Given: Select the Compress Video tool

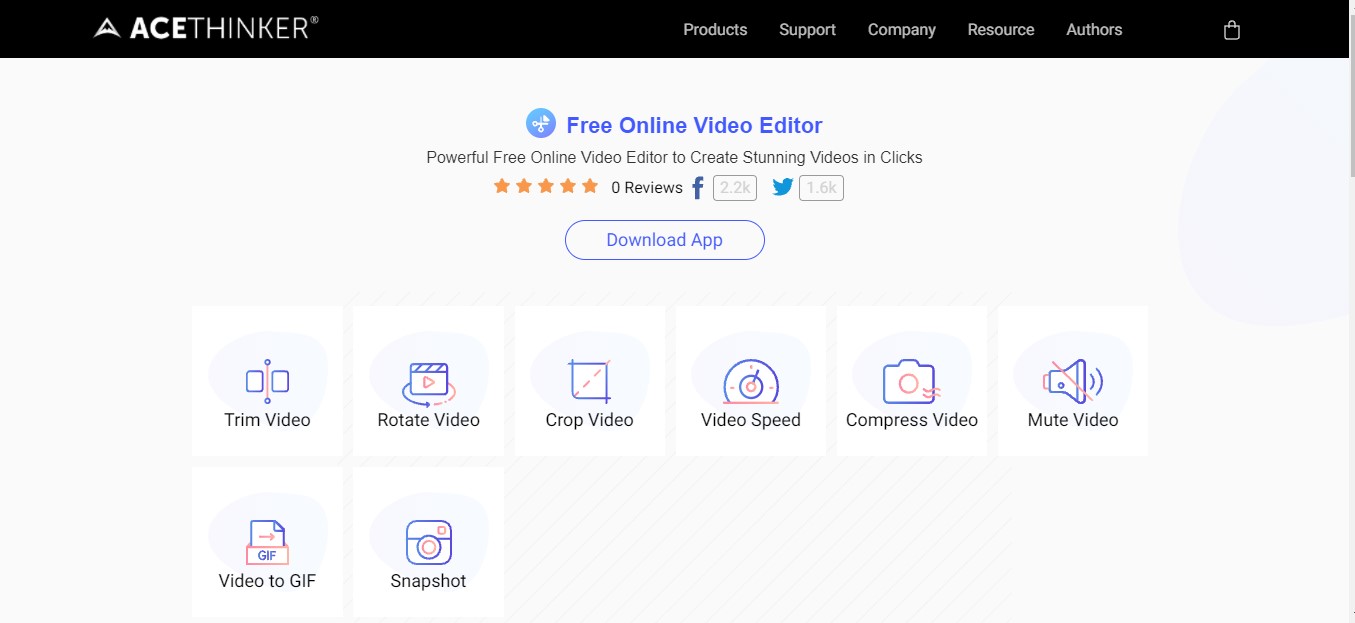Looking at the screenshot, I should pyautogui.click(x=912, y=381).
